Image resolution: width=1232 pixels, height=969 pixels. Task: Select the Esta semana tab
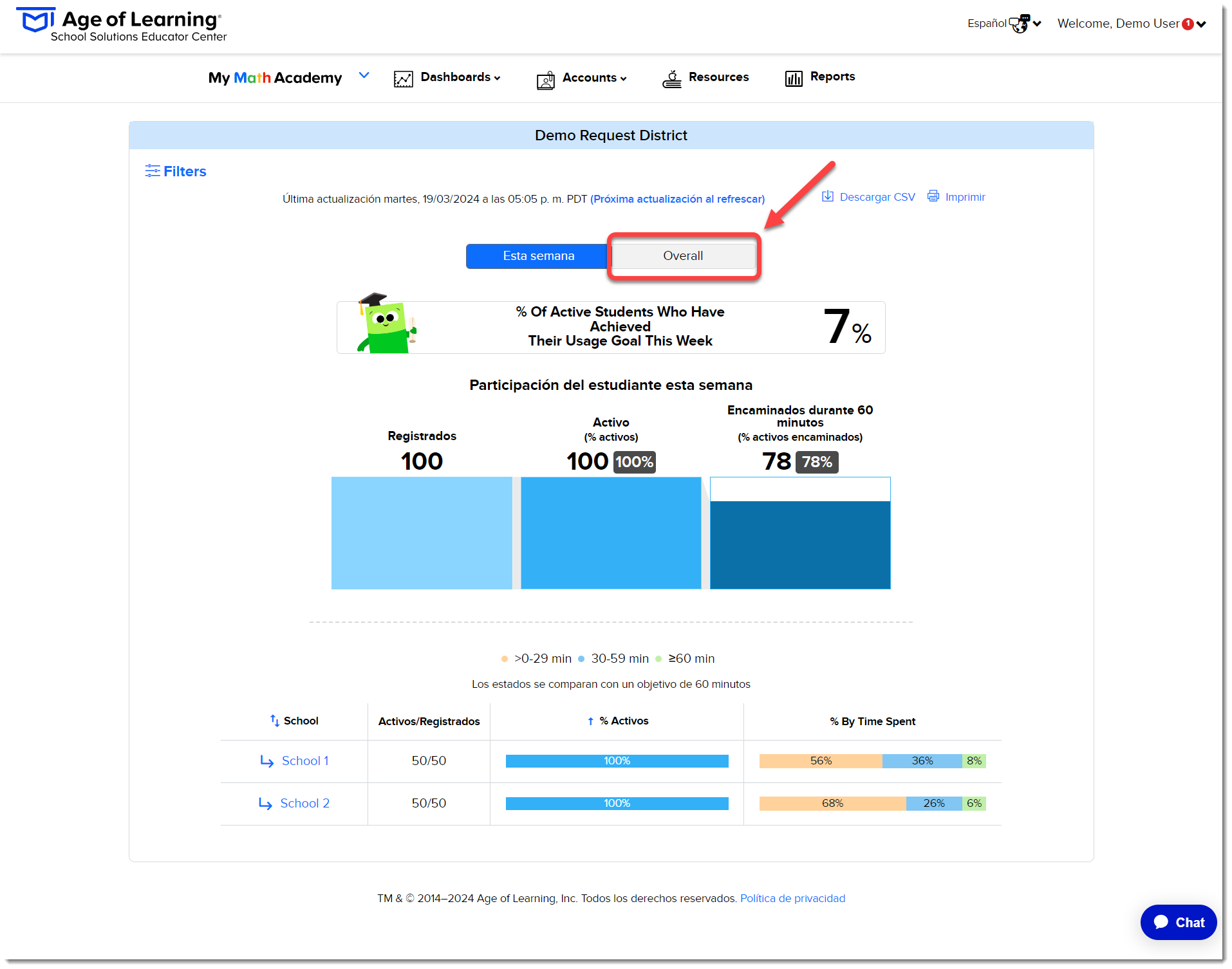point(538,256)
